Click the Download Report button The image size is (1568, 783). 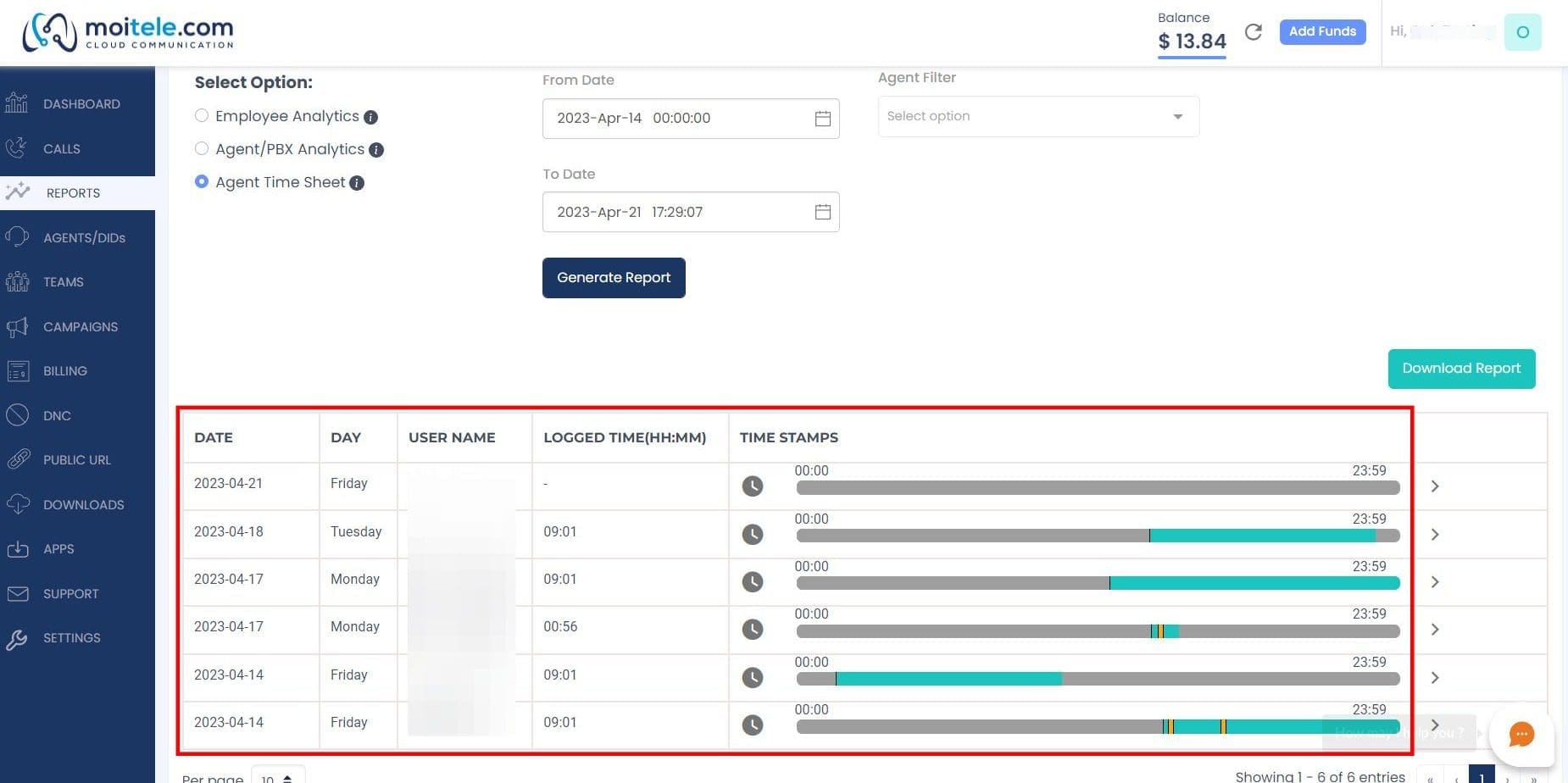[x=1461, y=369]
